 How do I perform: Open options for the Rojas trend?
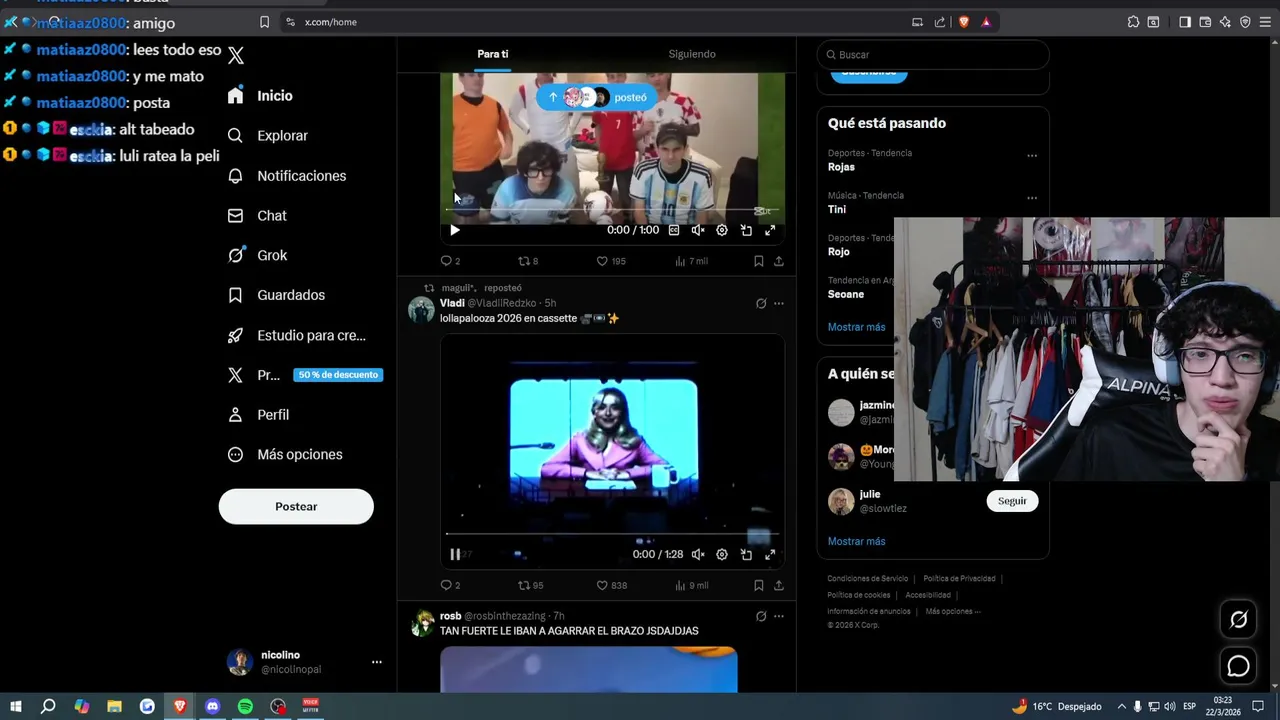pyautogui.click(x=1032, y=156)
